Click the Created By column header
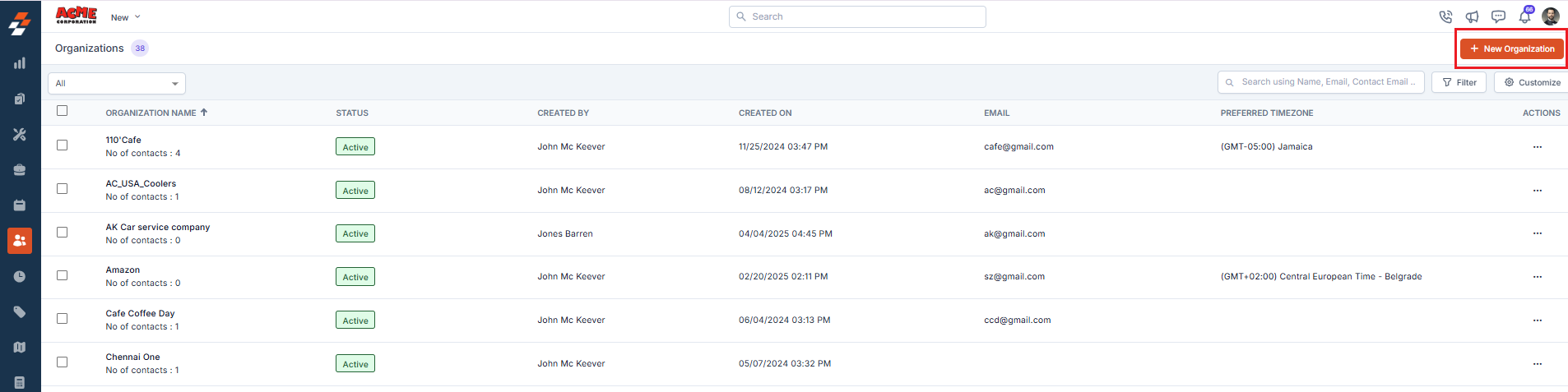 564,113
